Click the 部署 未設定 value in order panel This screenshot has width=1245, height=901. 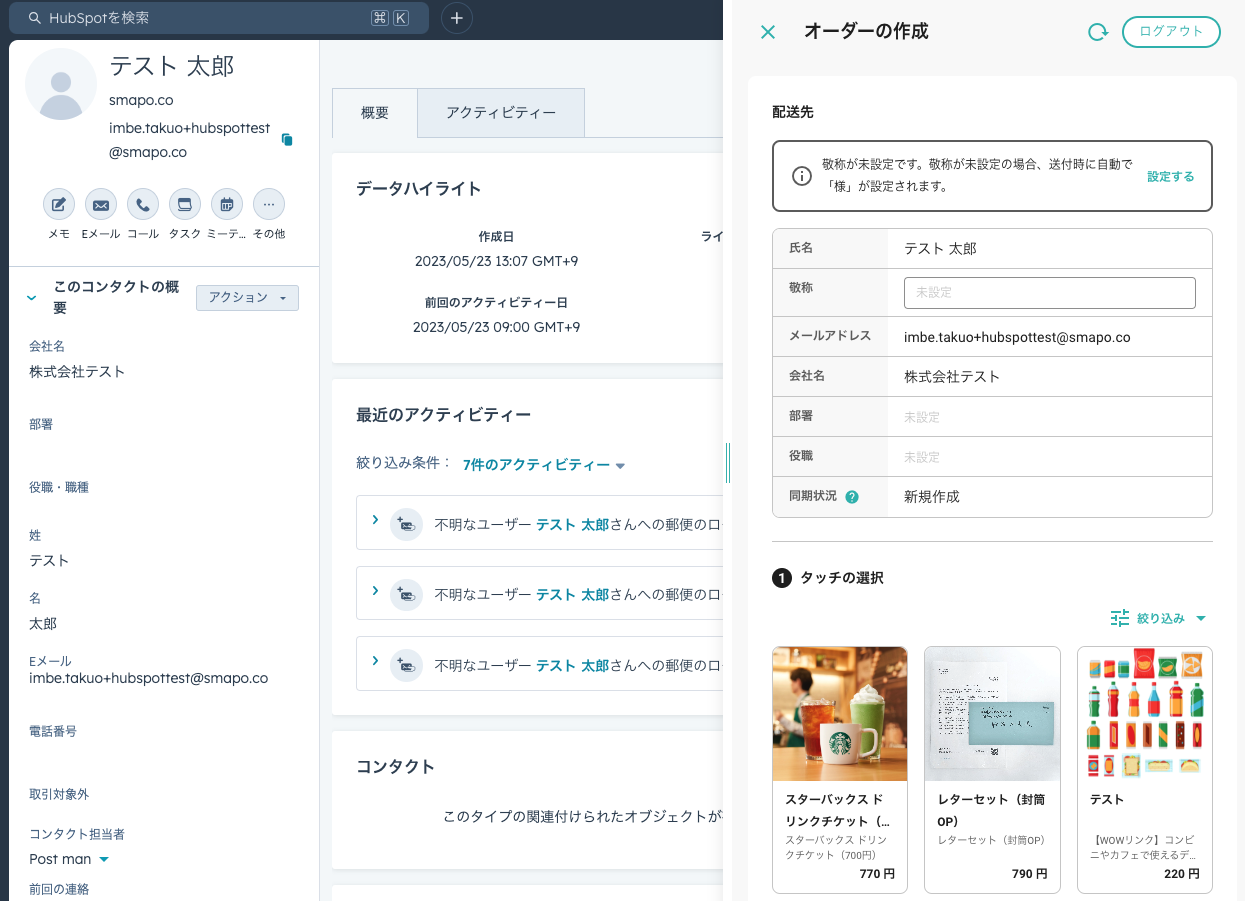point(922,417)
